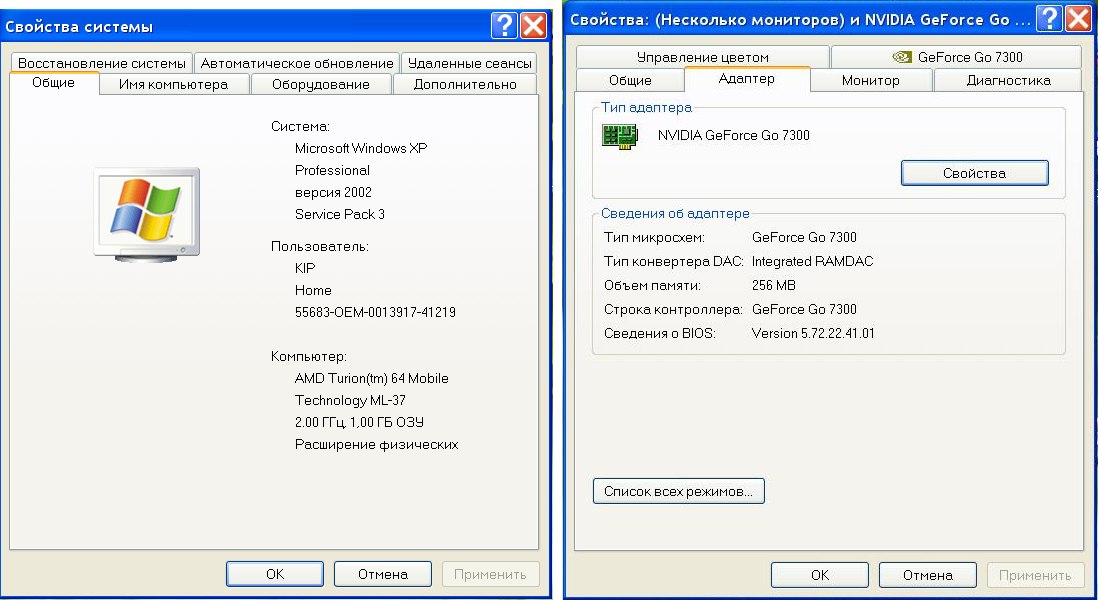The height and width of the screenshot is (600, 1099).
Task: Close the Свойства системы window
Action: tap(533, 26)
